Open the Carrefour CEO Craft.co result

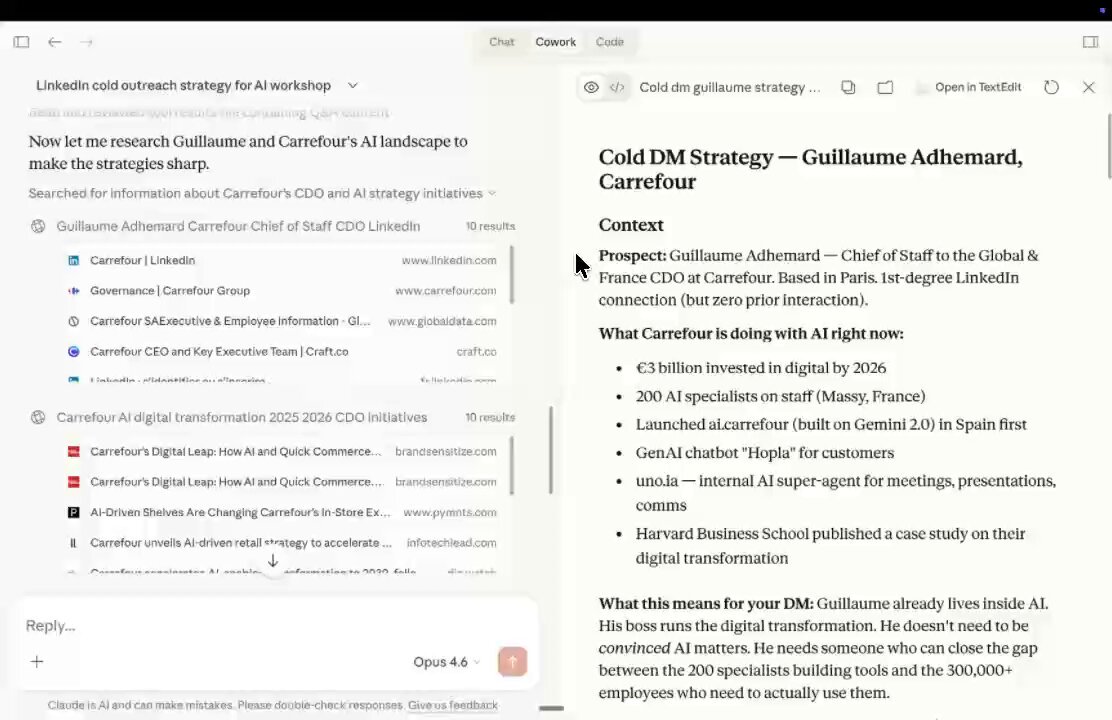tap(282, 352)
